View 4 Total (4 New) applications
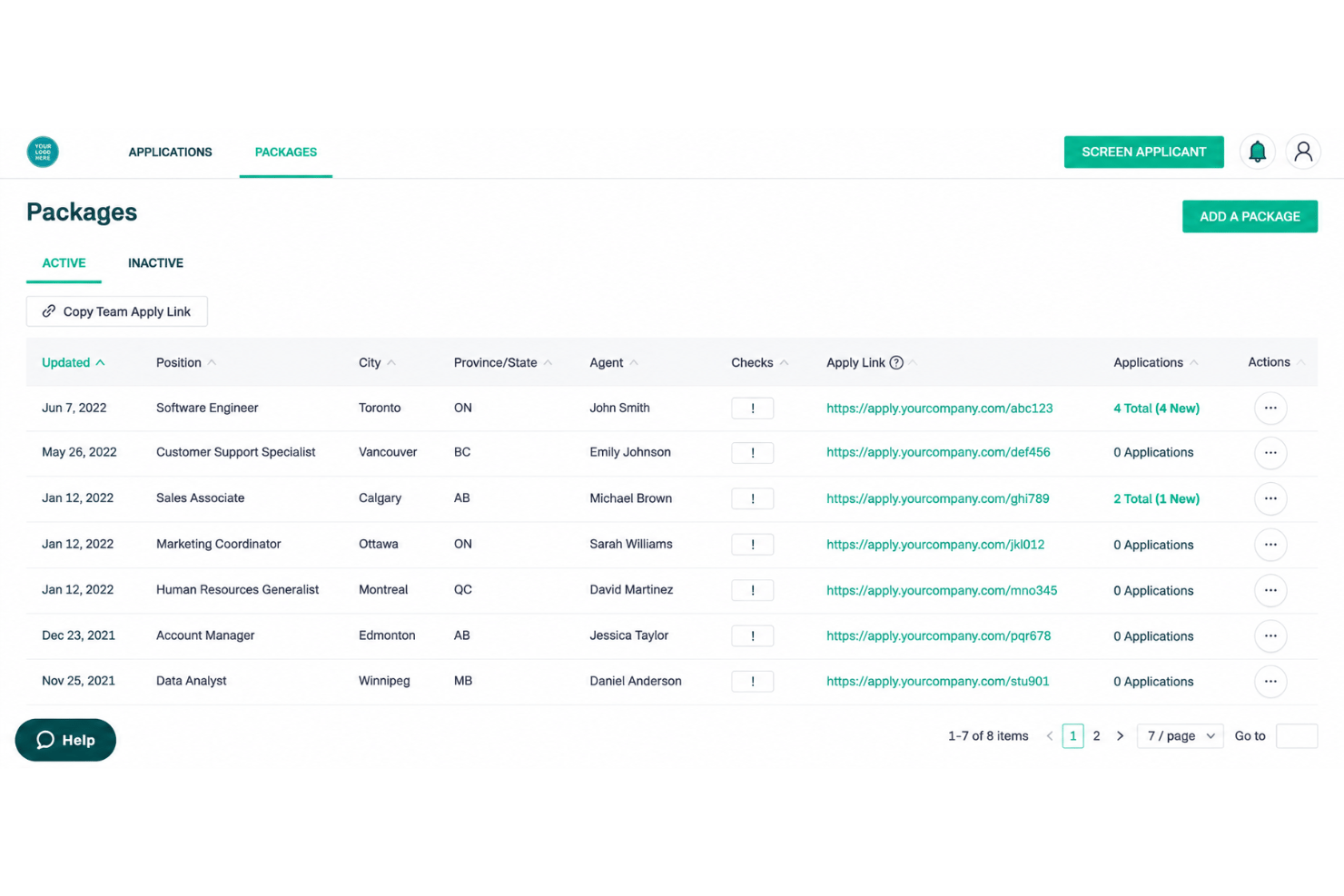 coord(1156,409)
